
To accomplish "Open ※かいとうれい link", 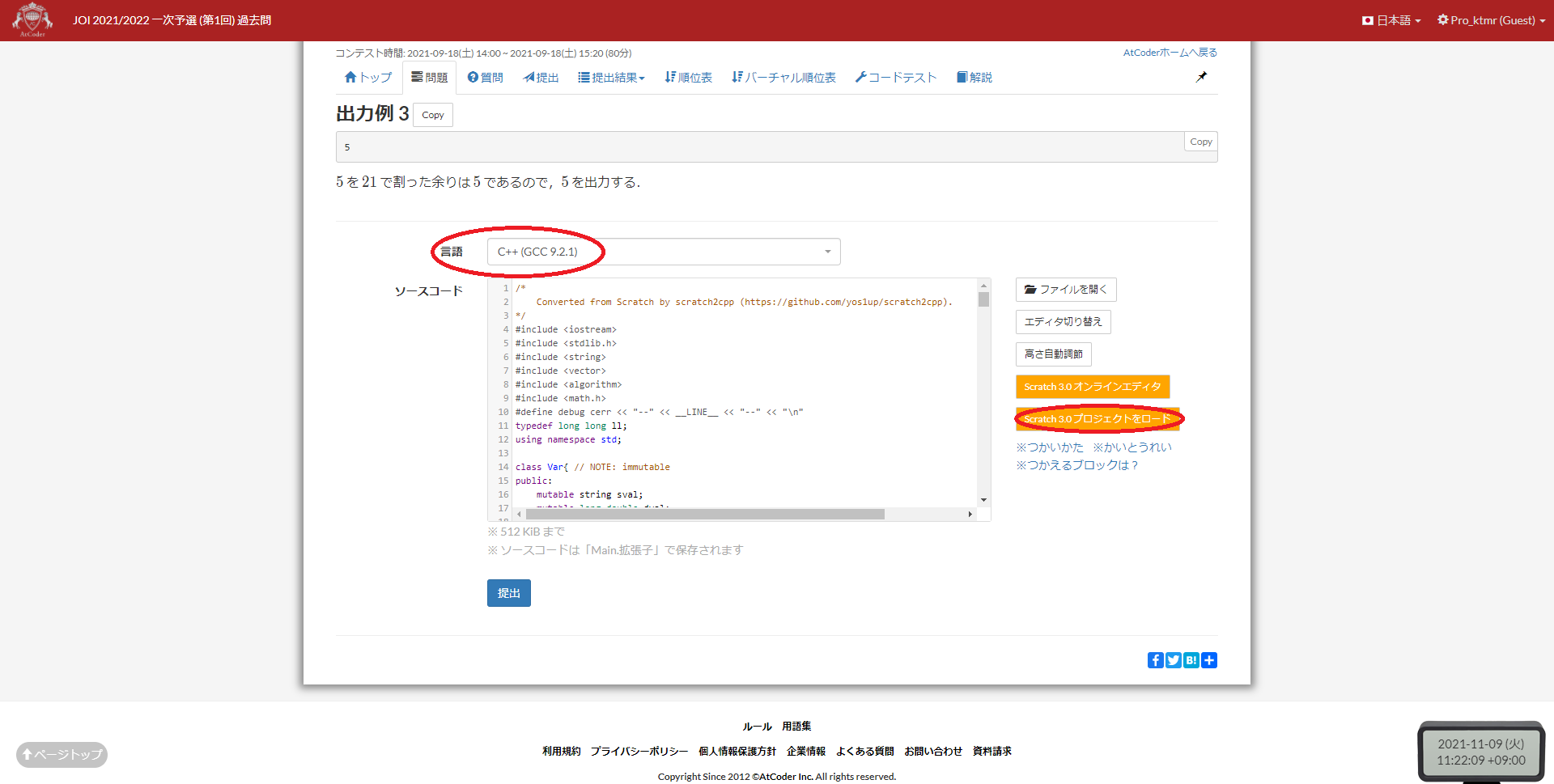I will click(1132, 447).
